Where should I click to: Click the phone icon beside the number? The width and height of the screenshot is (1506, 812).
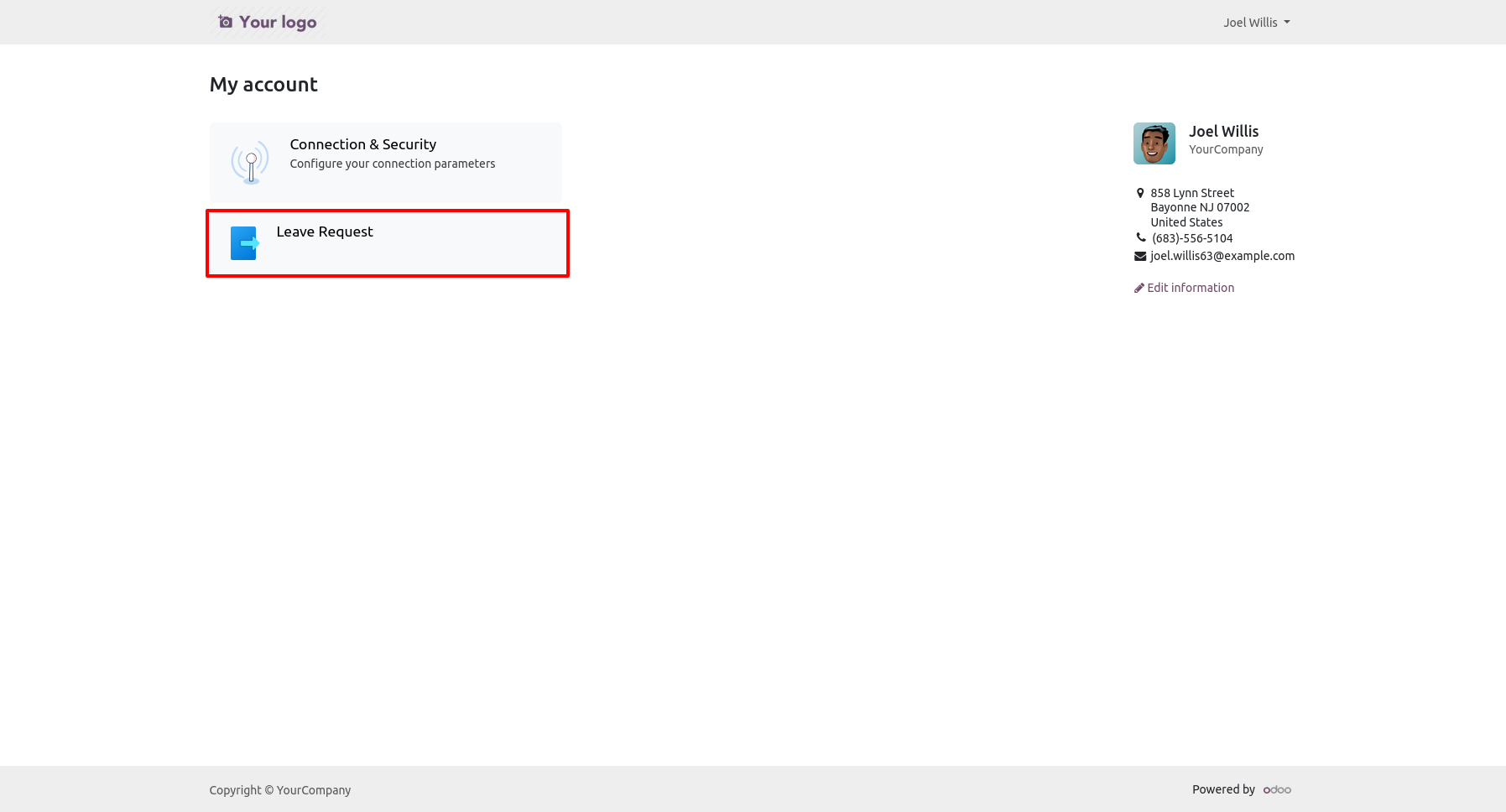(1140, 237)
